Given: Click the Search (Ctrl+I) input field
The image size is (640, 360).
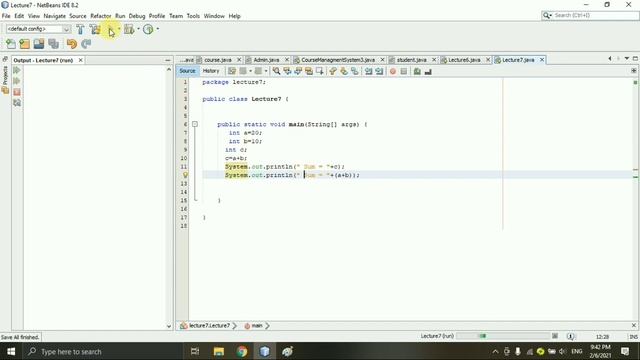Looking at the screenshot, I should pyautogui.click(x=595, y=15).
